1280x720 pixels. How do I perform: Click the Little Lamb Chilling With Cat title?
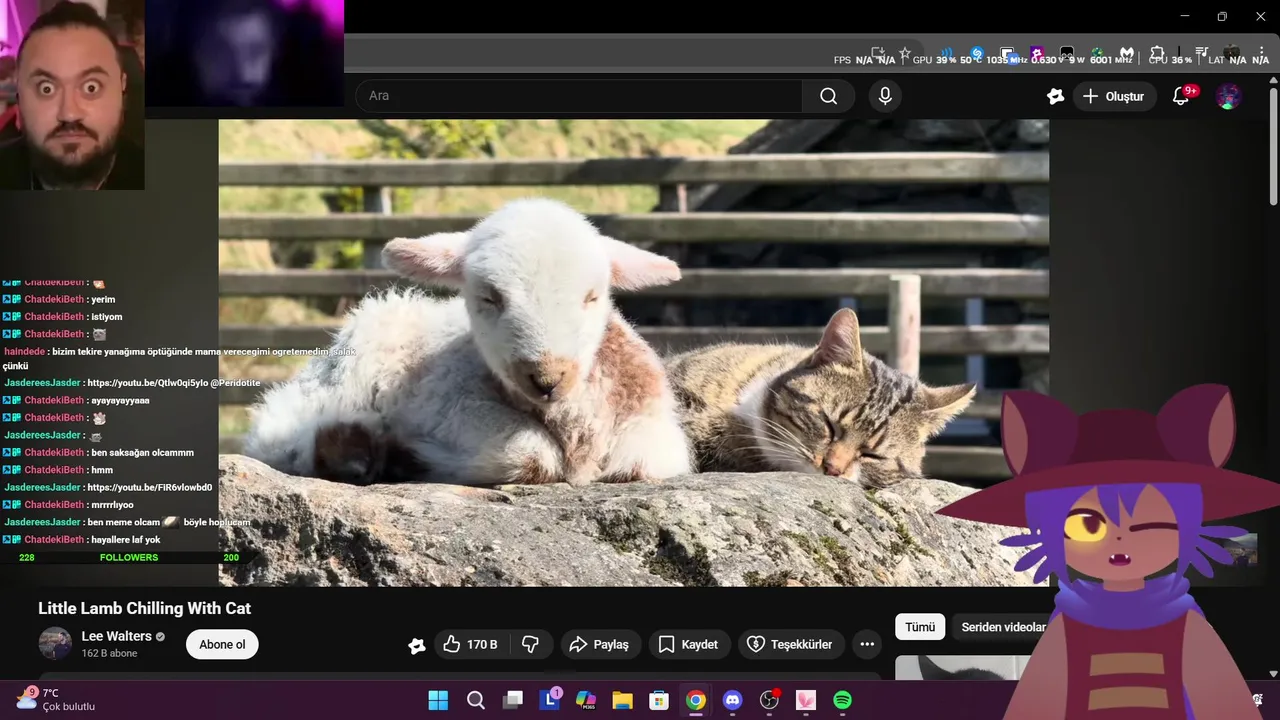pyautogui.click(x=144, y=608)
